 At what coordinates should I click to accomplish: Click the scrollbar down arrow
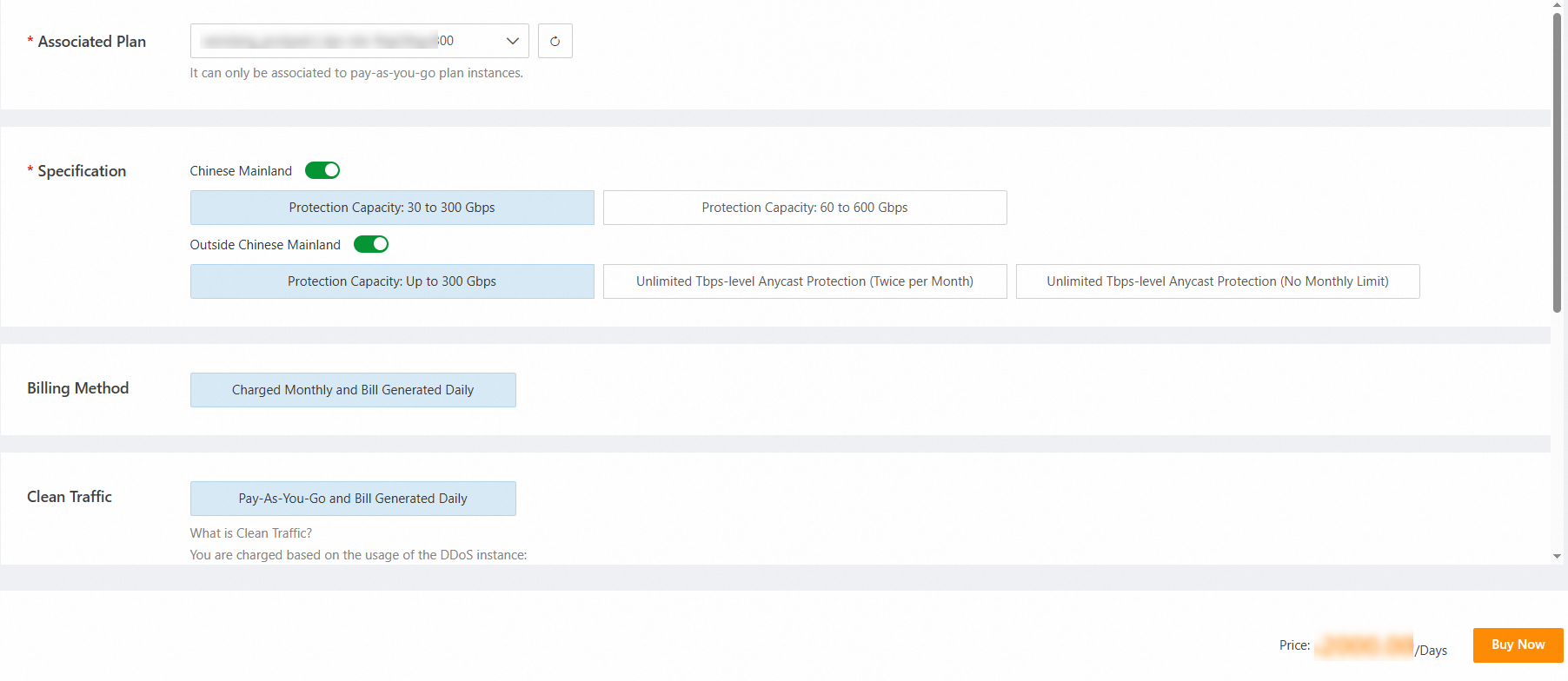pos(1557,556)
